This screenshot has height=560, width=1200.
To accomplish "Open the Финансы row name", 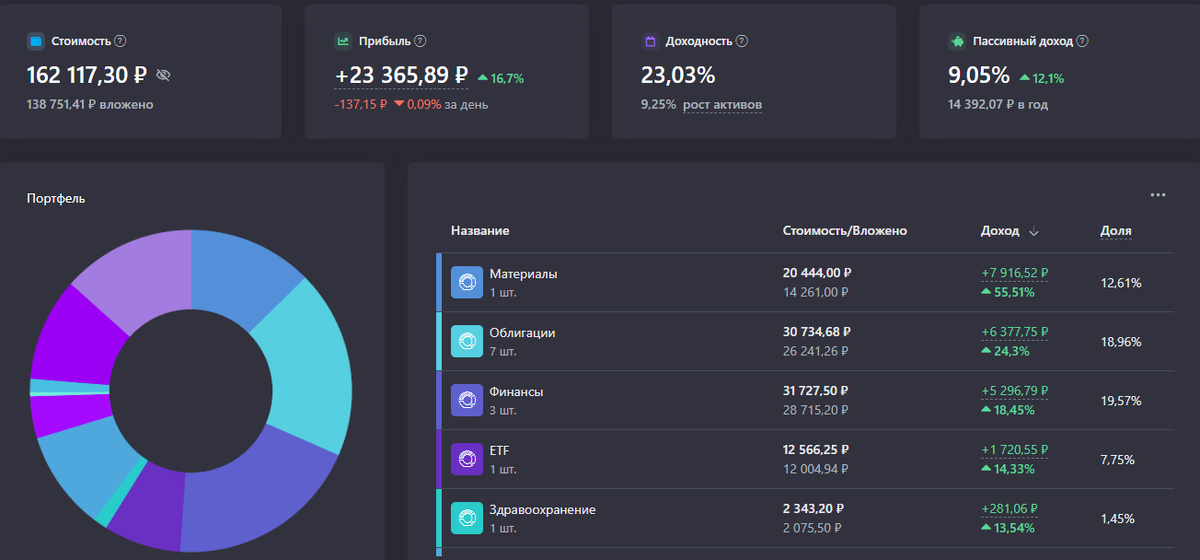I will 516,391.
